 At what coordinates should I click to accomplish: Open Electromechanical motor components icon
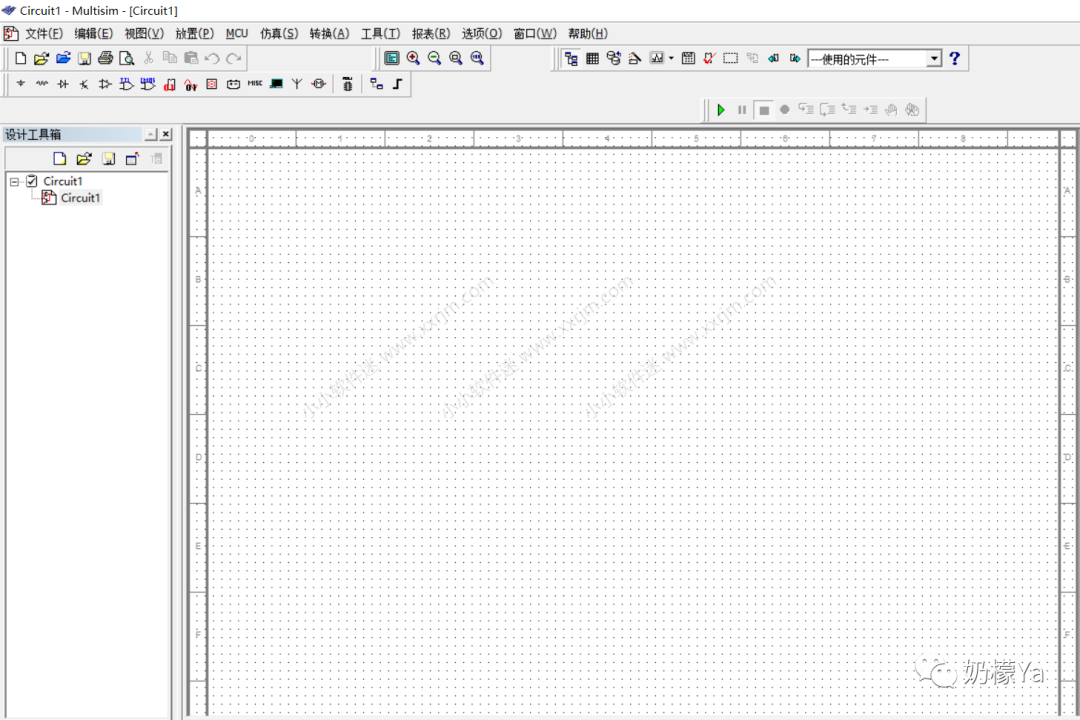(x=318, y=84)
